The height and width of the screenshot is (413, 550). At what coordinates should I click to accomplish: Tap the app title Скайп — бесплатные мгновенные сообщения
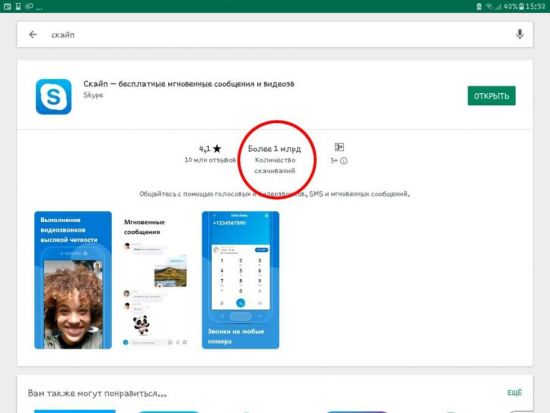tap(189, 84)
